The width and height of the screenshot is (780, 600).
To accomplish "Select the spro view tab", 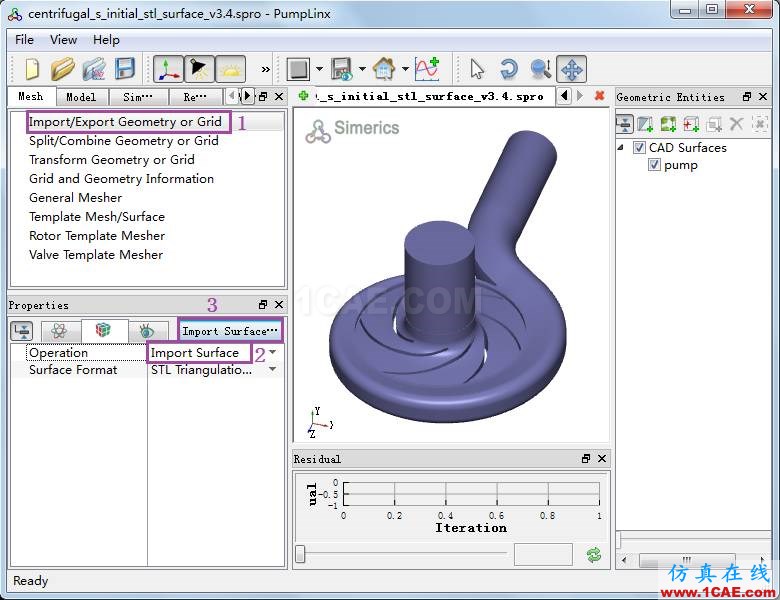I will (430, 97).
